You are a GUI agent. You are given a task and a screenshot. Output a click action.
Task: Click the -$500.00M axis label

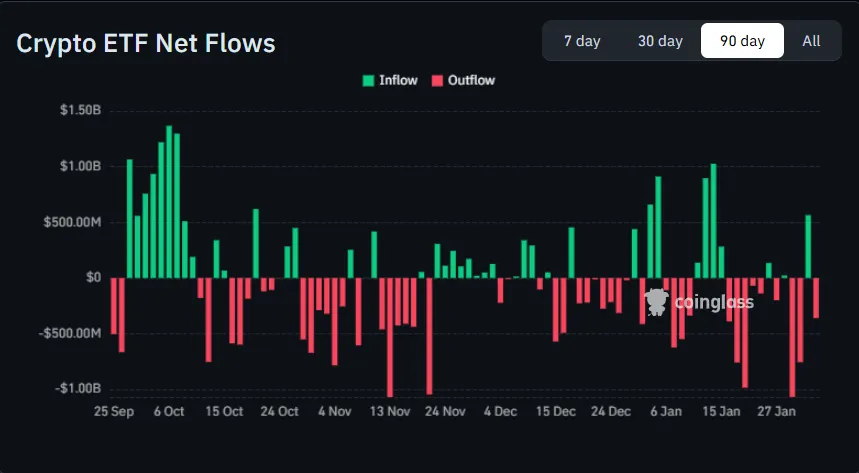(70, 333)
